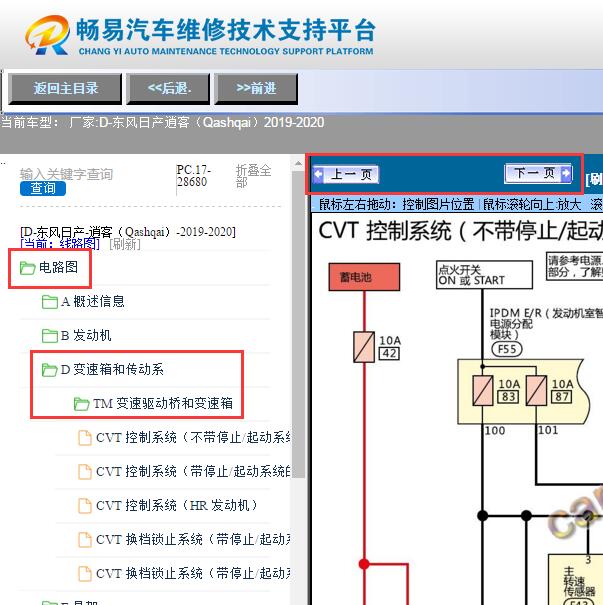
Task: Click the 折叠全部 collapse-all link
Action: pos(253,176)
